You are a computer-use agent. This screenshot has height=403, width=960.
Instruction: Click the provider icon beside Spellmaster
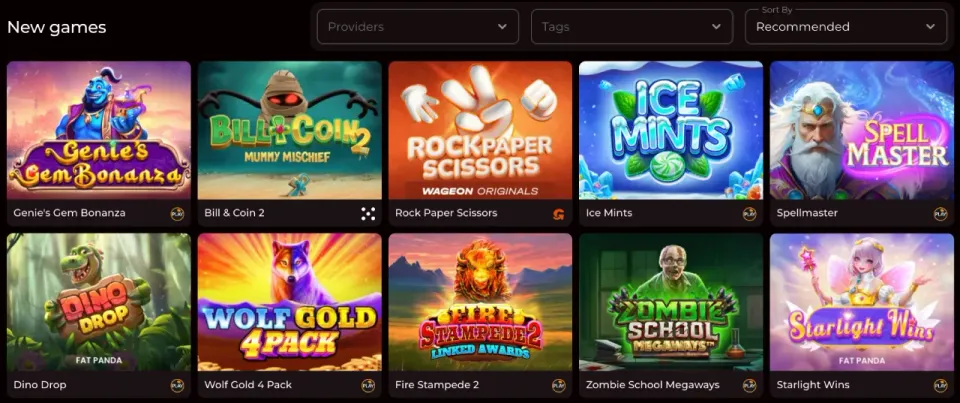[940, 214]
